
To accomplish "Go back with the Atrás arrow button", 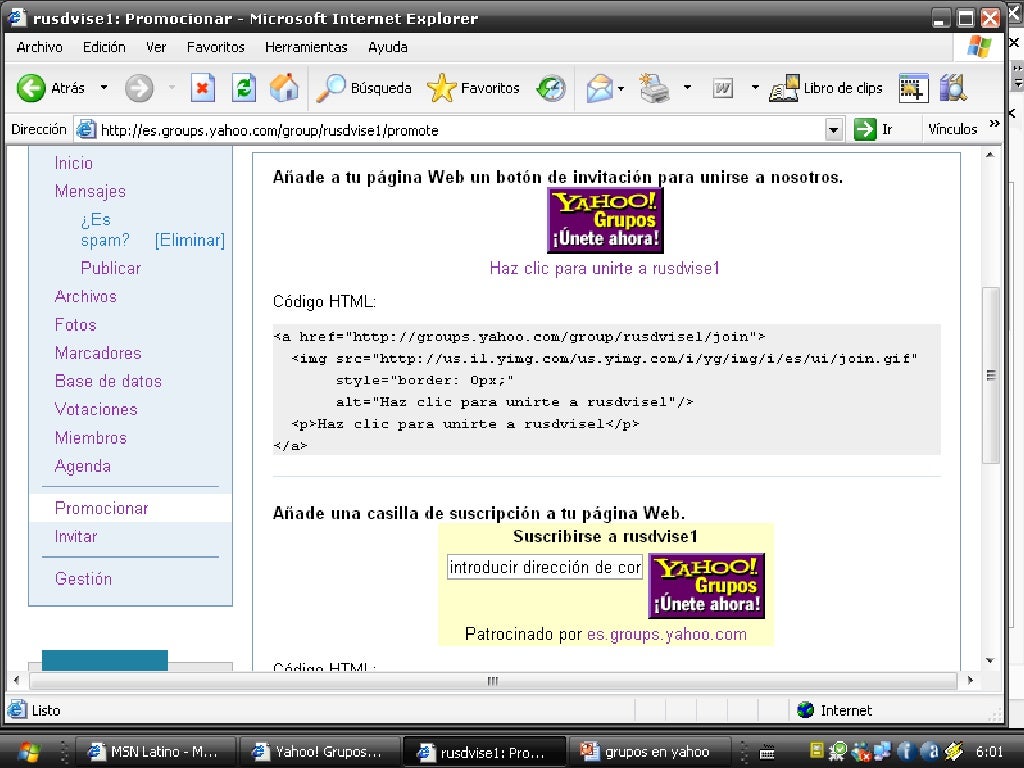I will pos(51,88).
